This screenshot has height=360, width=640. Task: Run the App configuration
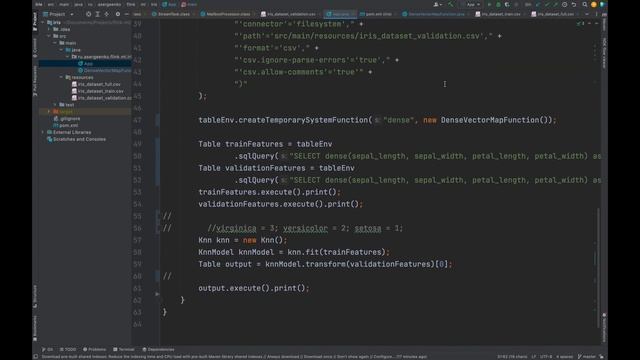click(489, 4)
